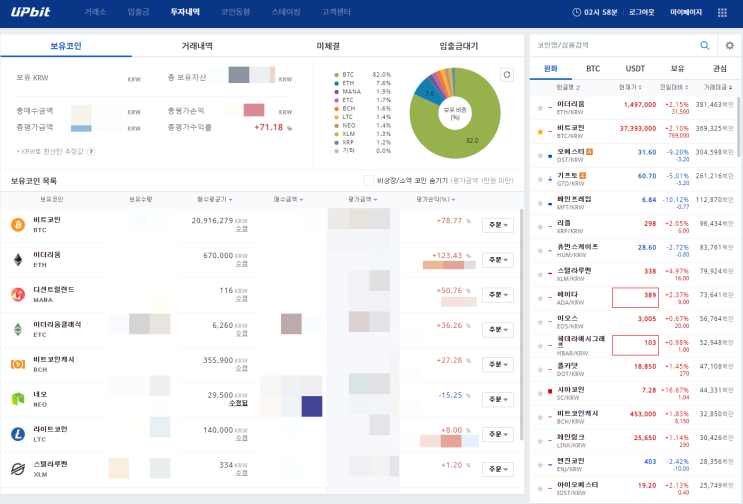The image size is (743, 504).
Task: Click the Bitcoin Cash BCH icon
Action: pos(18,364)
